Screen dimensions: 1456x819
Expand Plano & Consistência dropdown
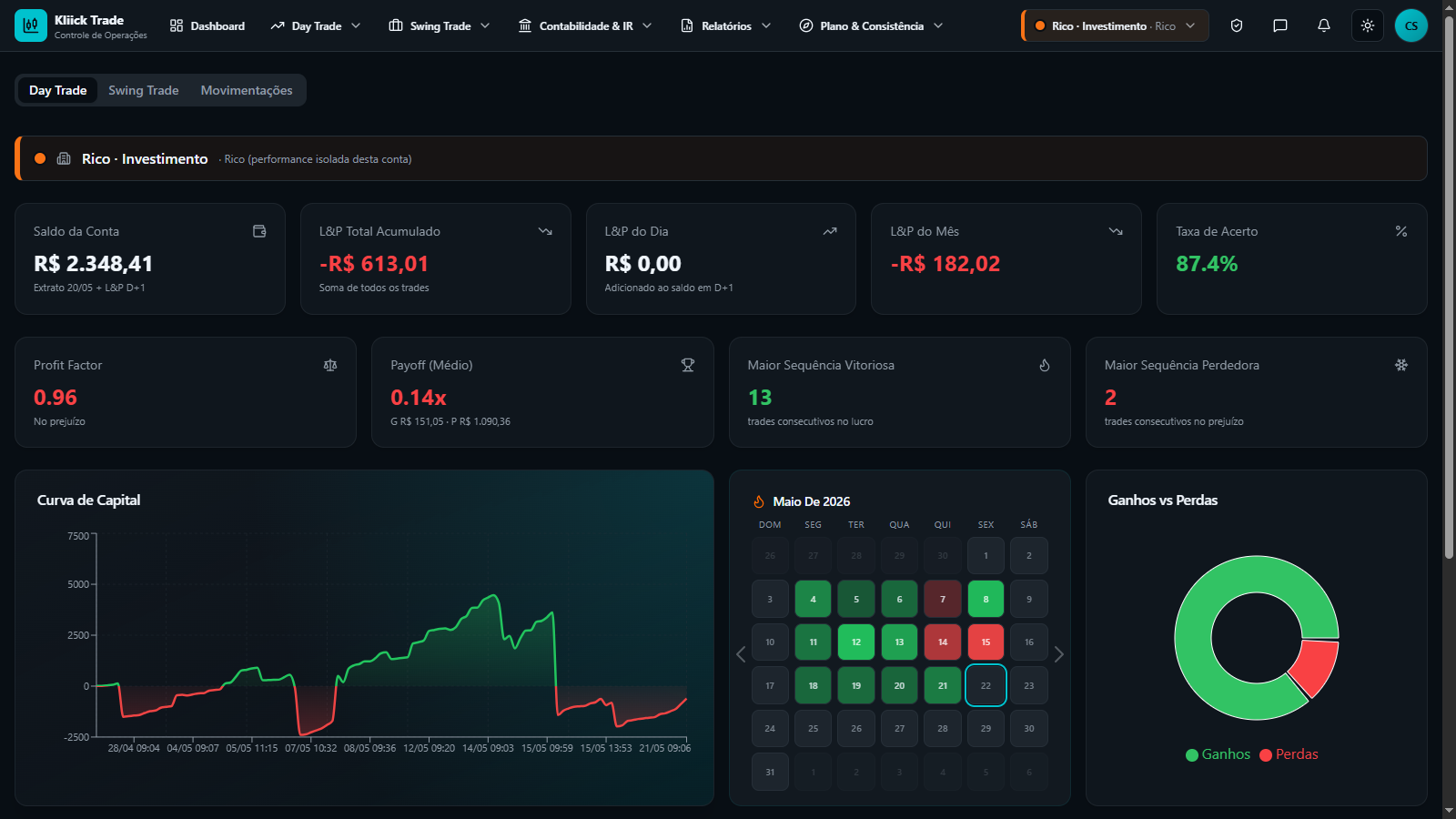click(871, 25)
